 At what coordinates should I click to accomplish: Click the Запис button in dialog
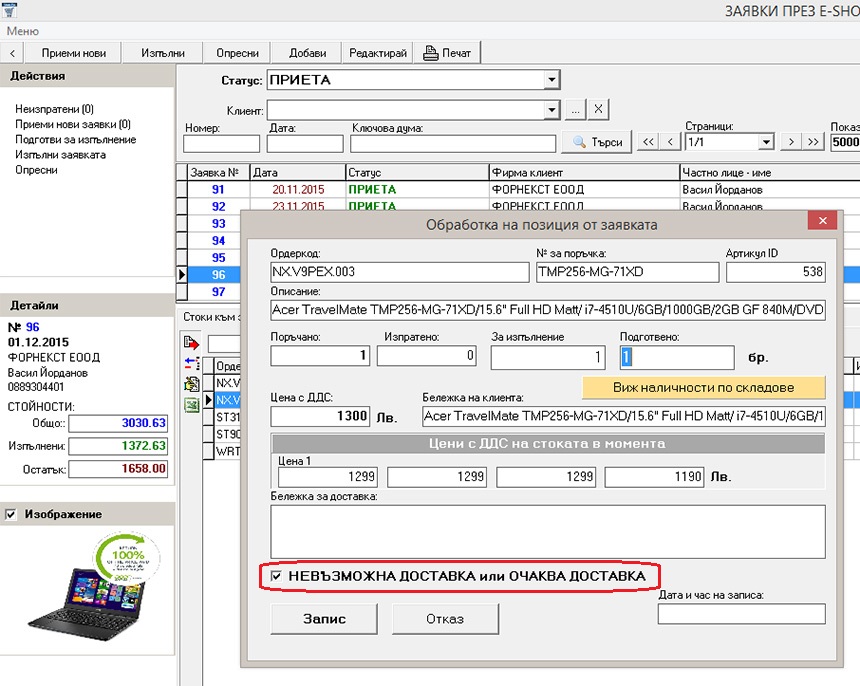point(324,619)
